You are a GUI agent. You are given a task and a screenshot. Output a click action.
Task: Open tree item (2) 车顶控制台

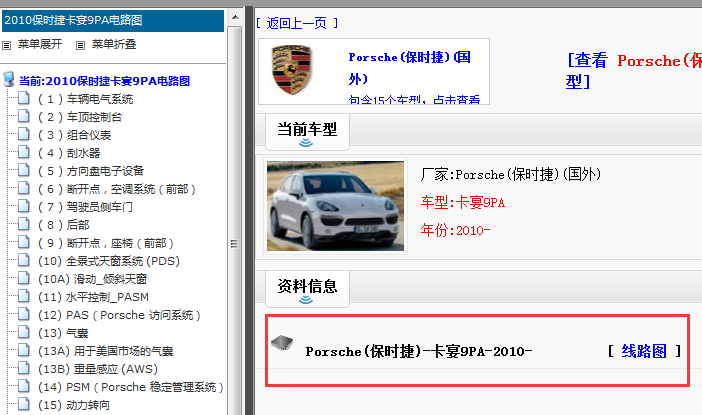coord(80,117)
